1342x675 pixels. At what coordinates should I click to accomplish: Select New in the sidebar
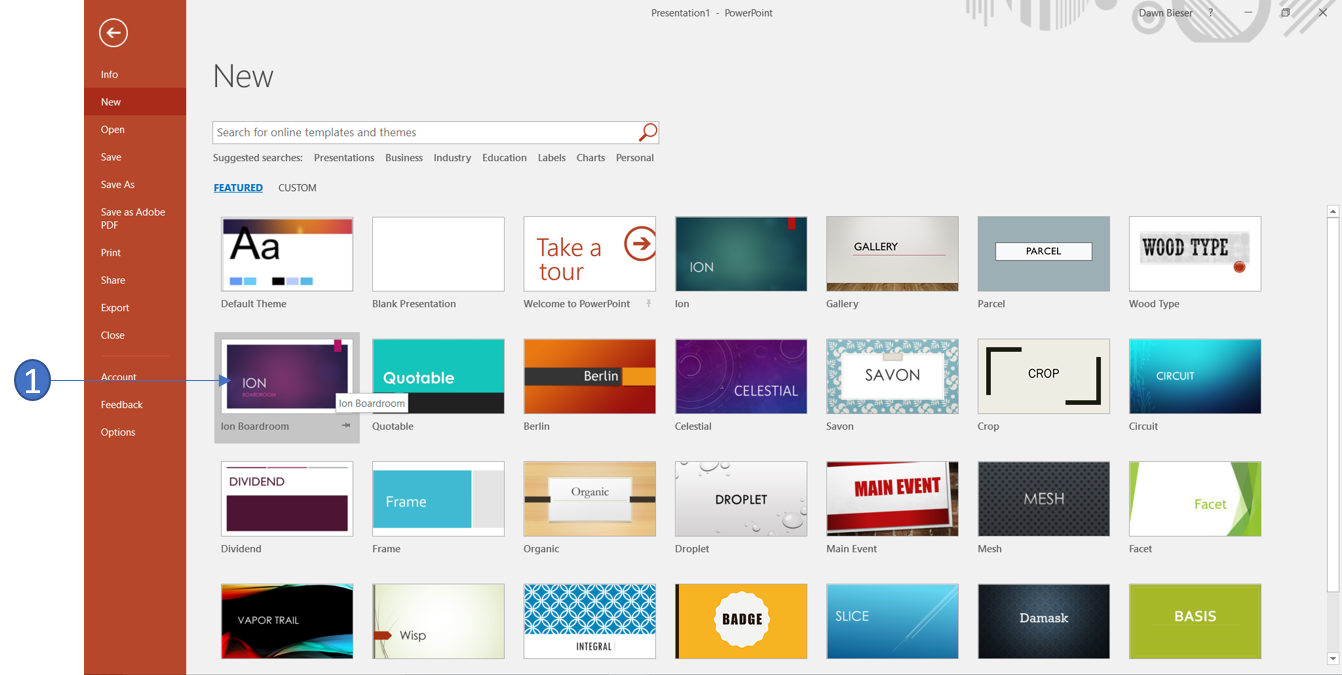[x=135, y=102]
